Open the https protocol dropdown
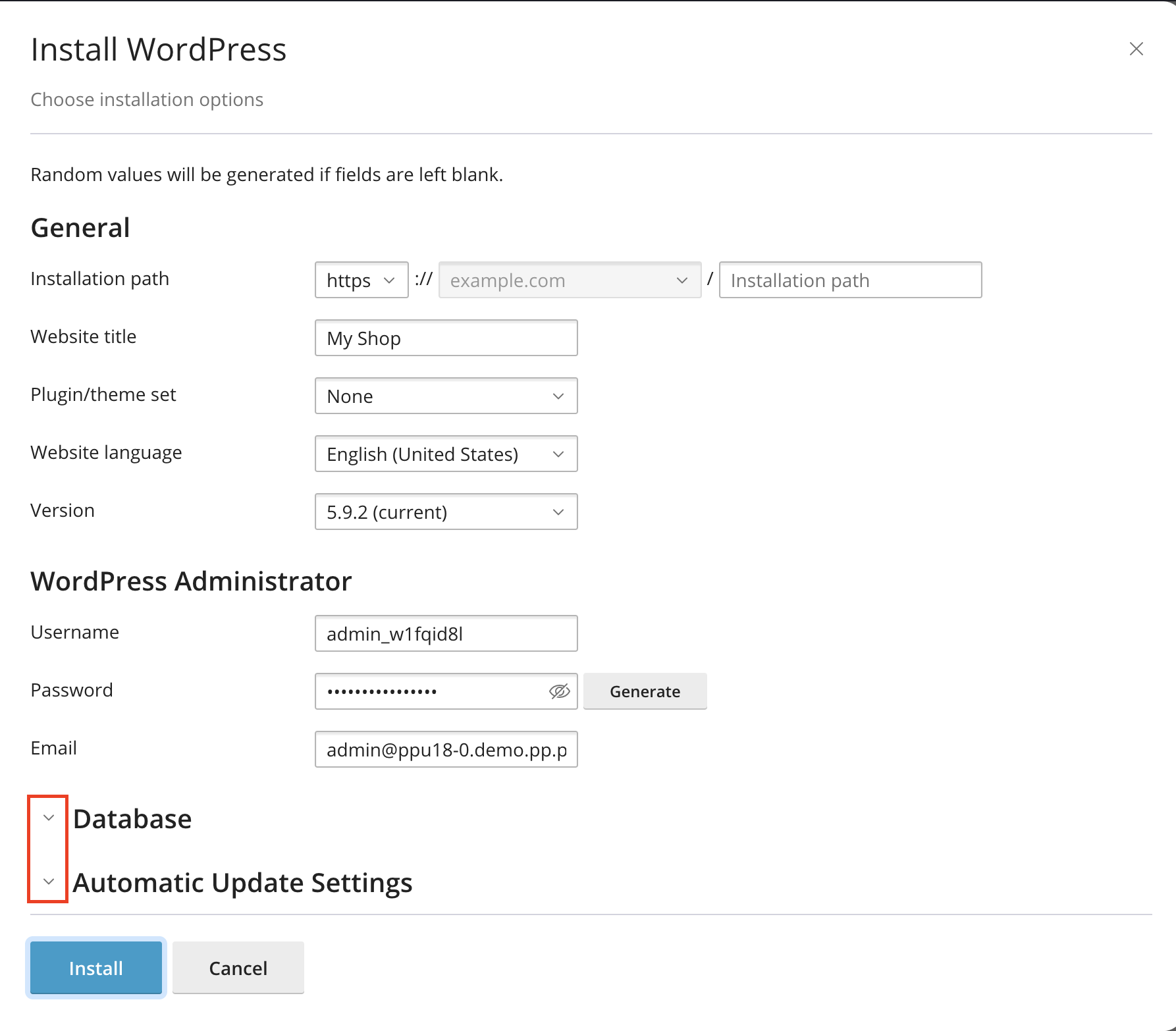Image resolution: width=1176 pixels, height=1031 pixels. [361, 280]
